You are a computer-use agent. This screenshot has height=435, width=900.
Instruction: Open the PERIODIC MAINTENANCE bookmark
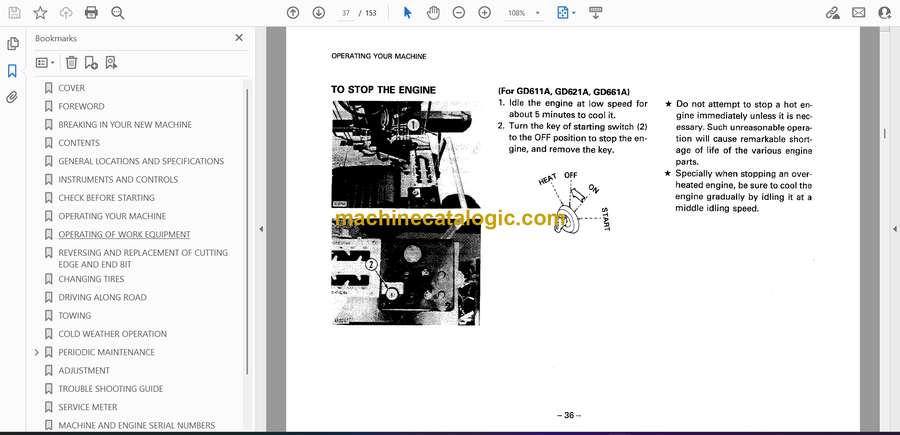[107, 352]
